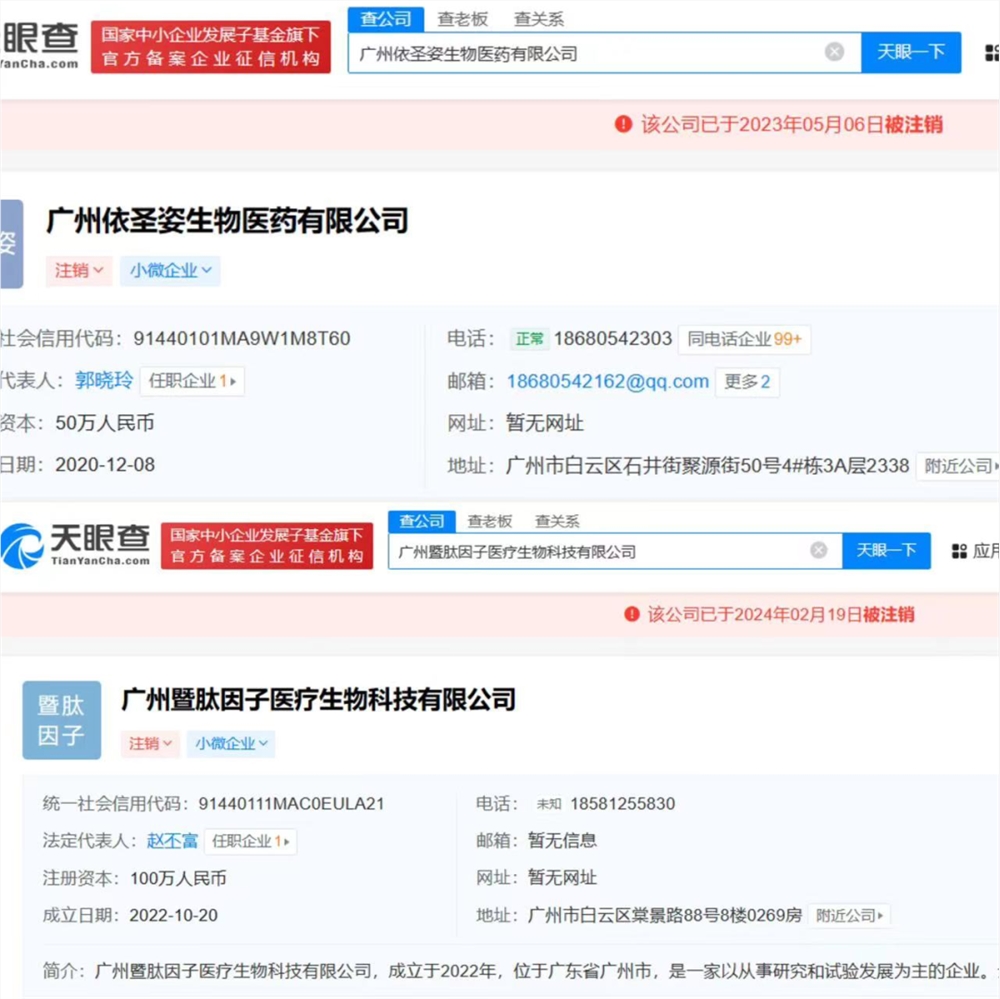Screen dimensions: 1000x999
Task: Click the 暨肽因子 company logo avatar
Action: point(61,719)
